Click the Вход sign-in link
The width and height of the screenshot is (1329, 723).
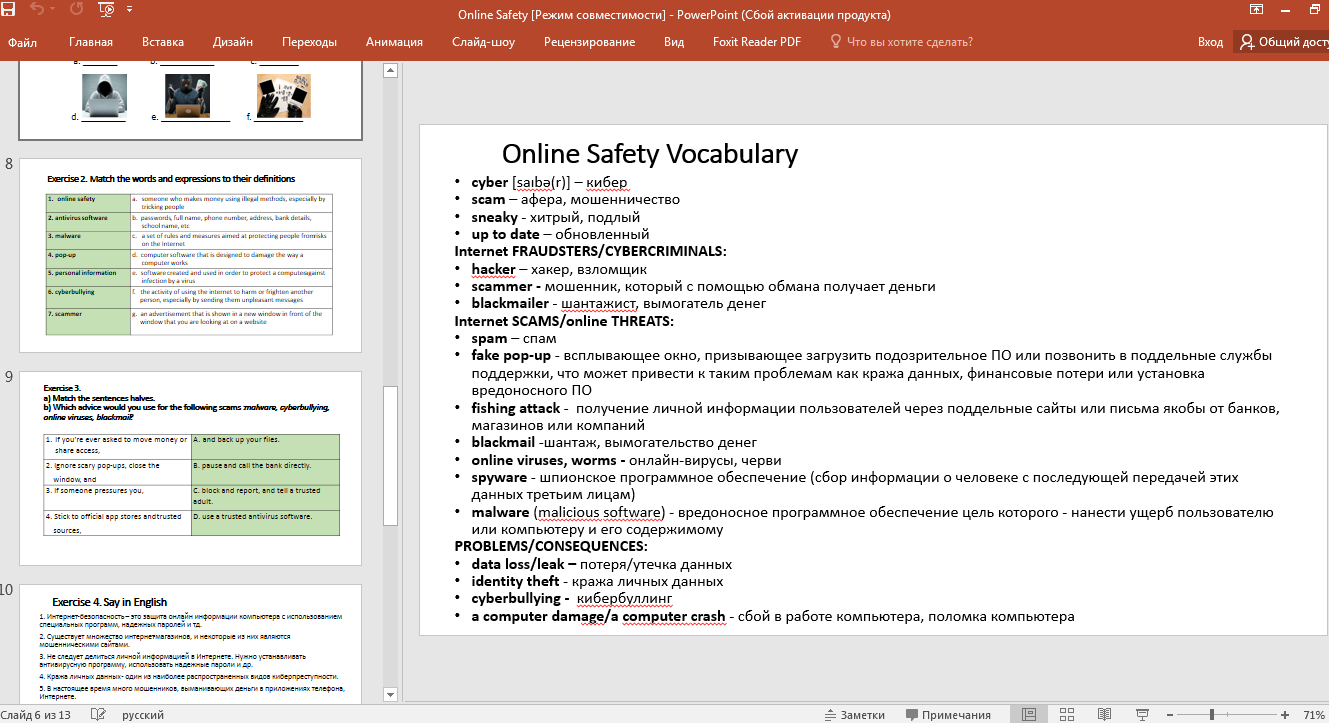coord(1210,42)
